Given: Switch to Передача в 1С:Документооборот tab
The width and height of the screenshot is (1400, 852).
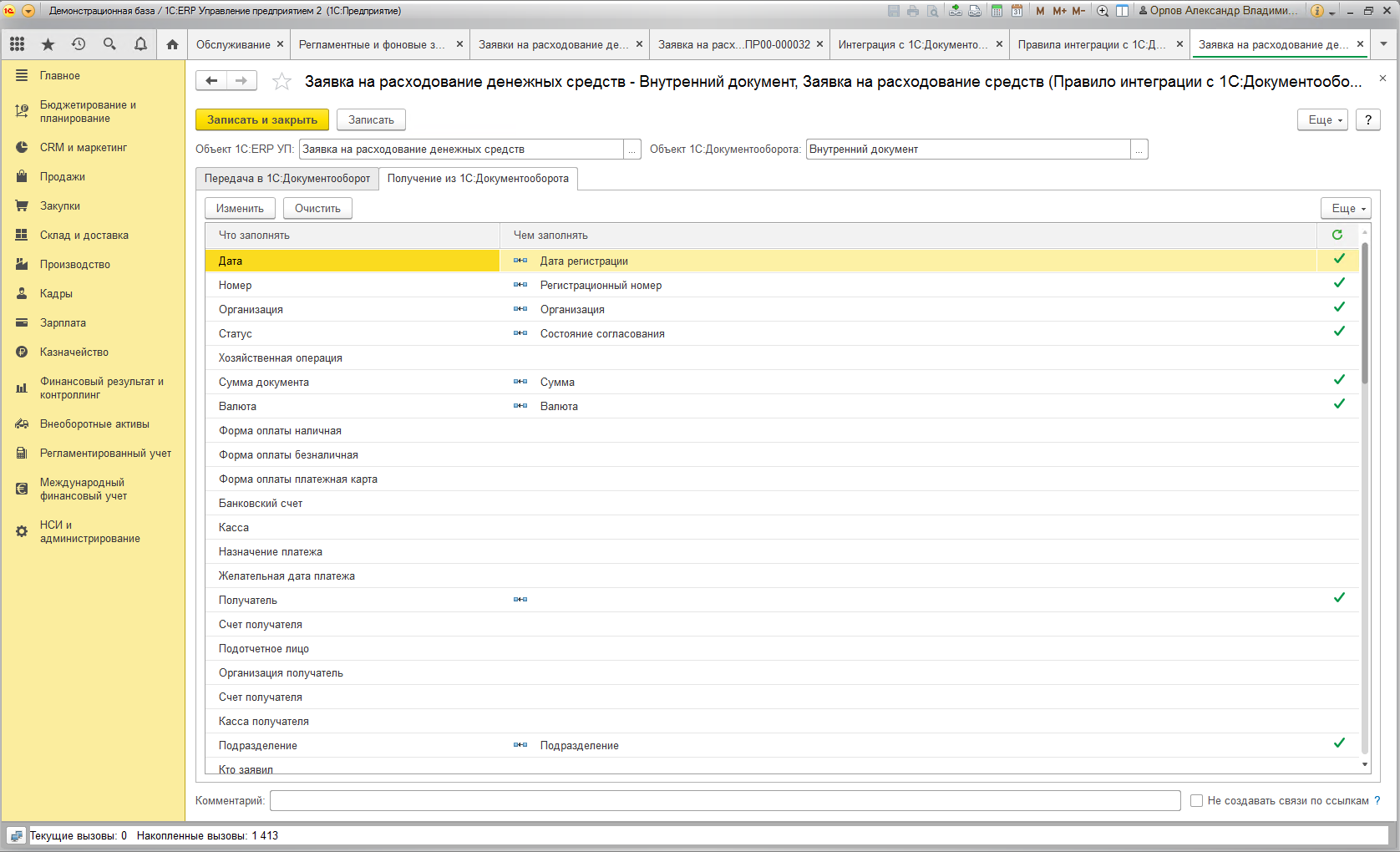Looking at the screenshot, I should [287, 179].
